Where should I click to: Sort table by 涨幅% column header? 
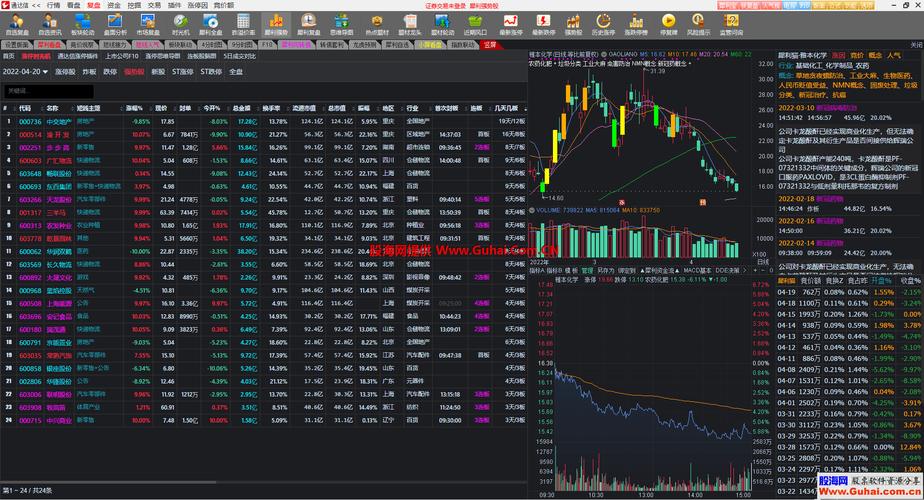tap(134, 108)
